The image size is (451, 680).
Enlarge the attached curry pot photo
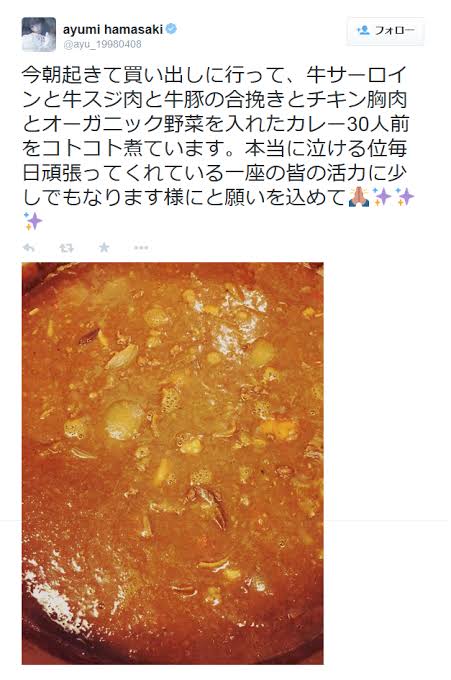[x=173, y=463]
